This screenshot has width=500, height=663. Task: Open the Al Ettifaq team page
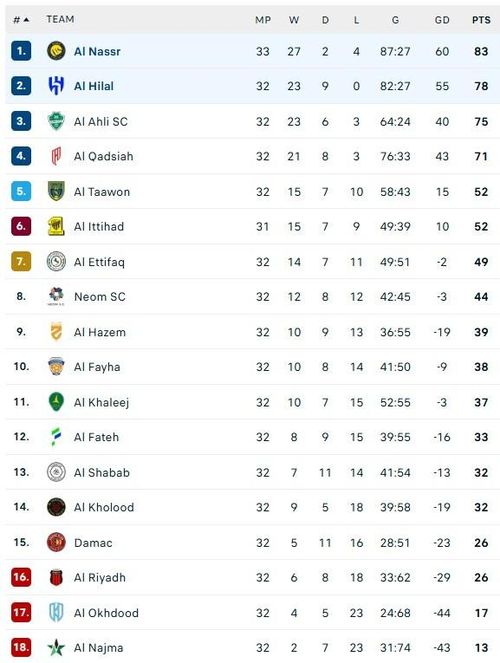pos(99,262)
